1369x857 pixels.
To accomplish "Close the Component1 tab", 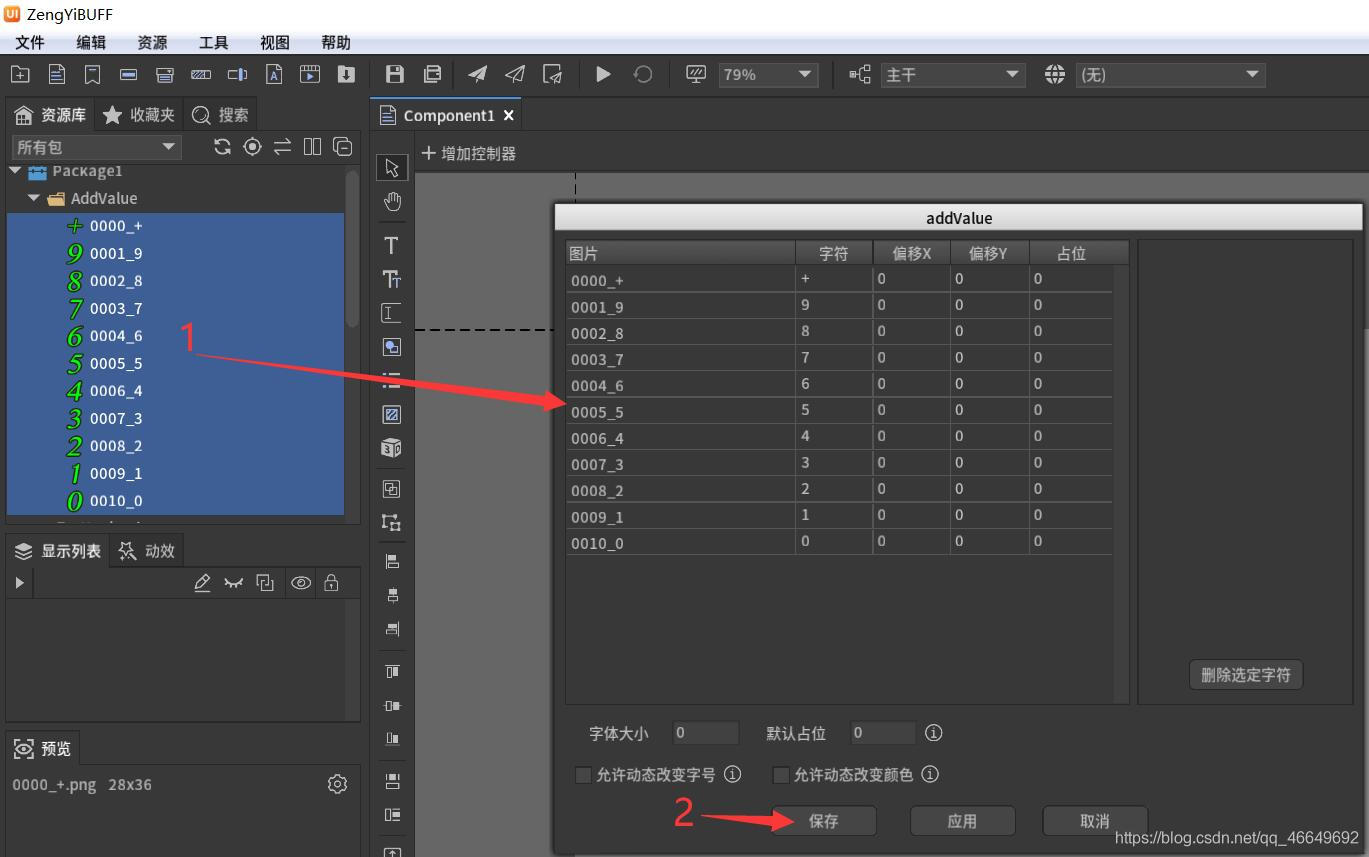I will [x=508, y=116].
